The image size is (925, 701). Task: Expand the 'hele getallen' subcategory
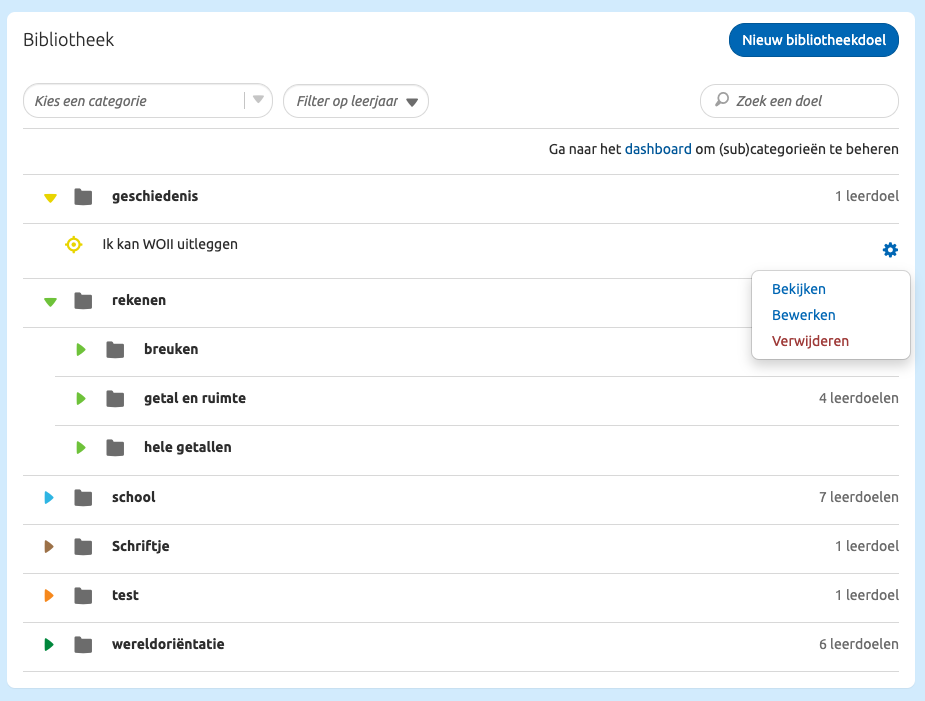click(x=81, y=447)
